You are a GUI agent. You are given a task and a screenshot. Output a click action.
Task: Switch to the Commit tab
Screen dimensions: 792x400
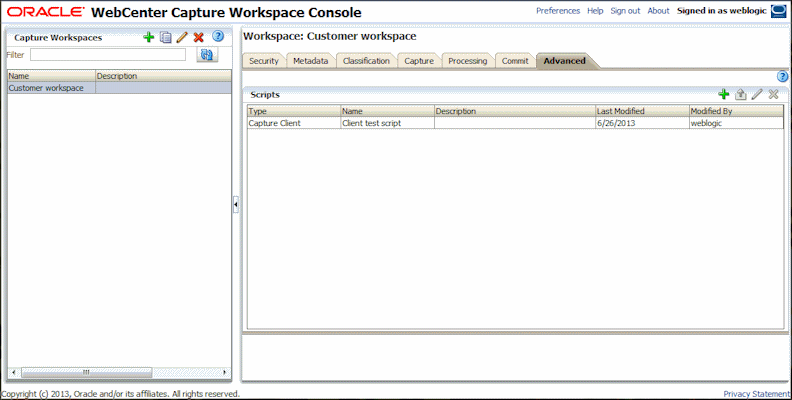515,61
